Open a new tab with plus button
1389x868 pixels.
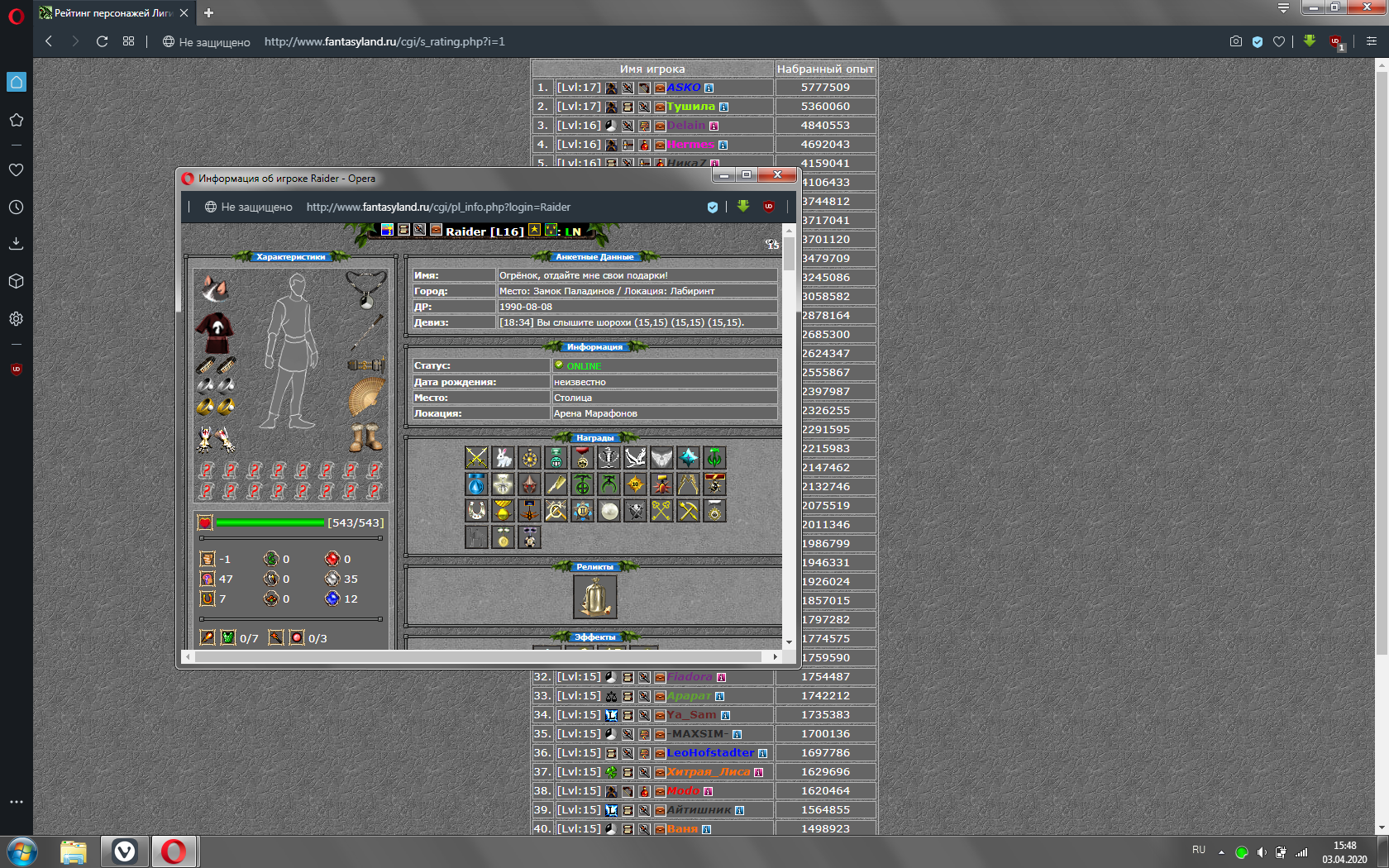coord(208,12)
